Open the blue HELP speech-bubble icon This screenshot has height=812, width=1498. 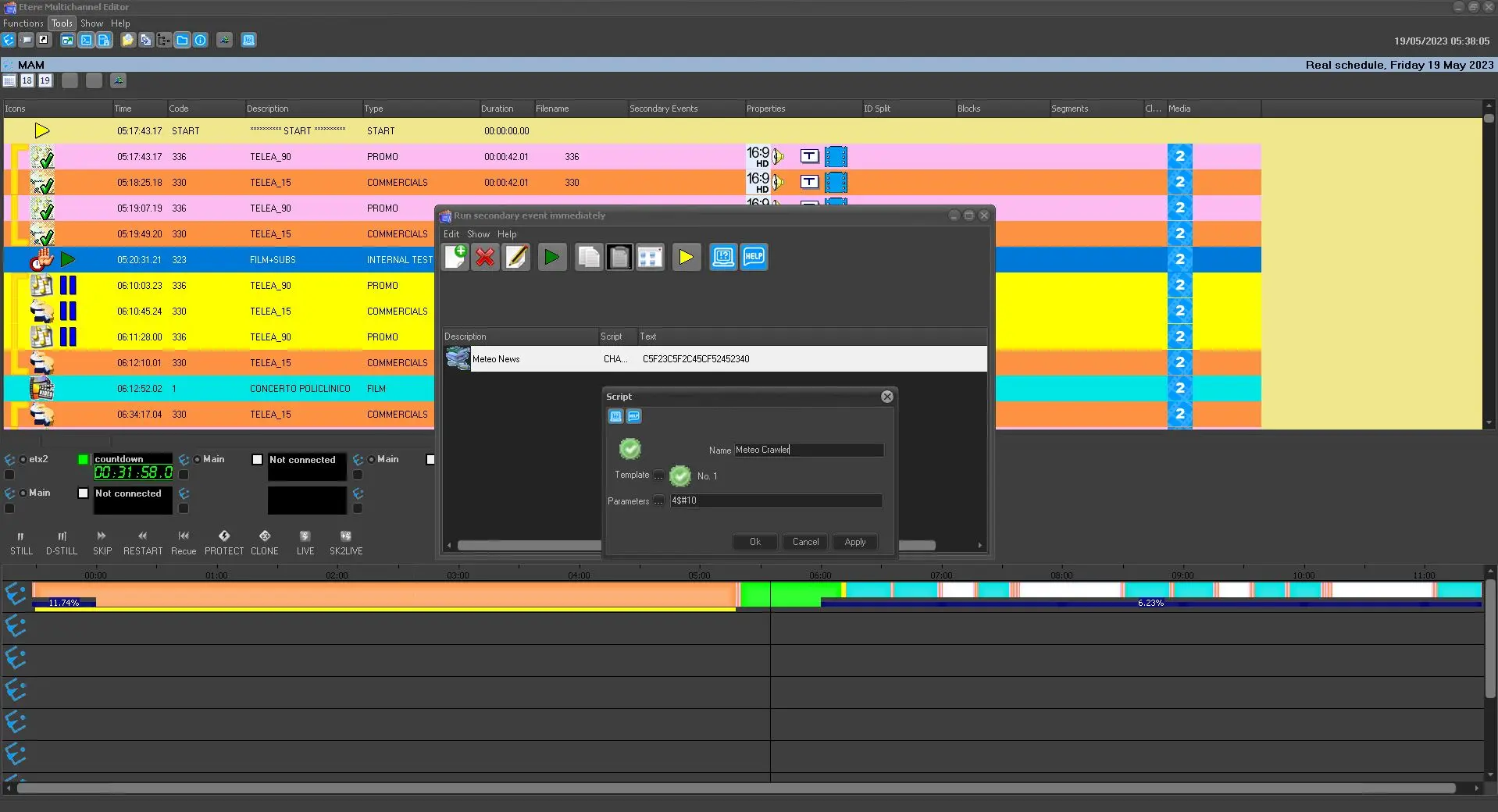(x=754, y=257)
